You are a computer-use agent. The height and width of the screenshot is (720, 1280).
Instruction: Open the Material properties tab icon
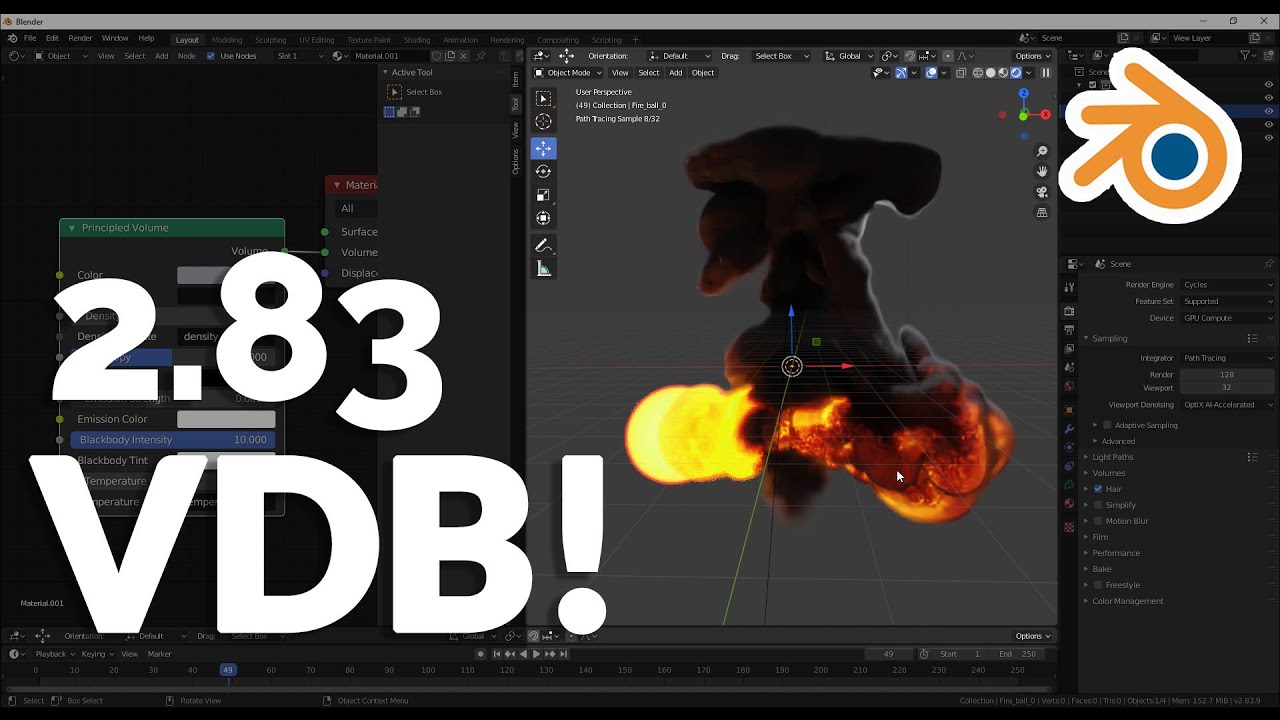[x=1069, y=504]
